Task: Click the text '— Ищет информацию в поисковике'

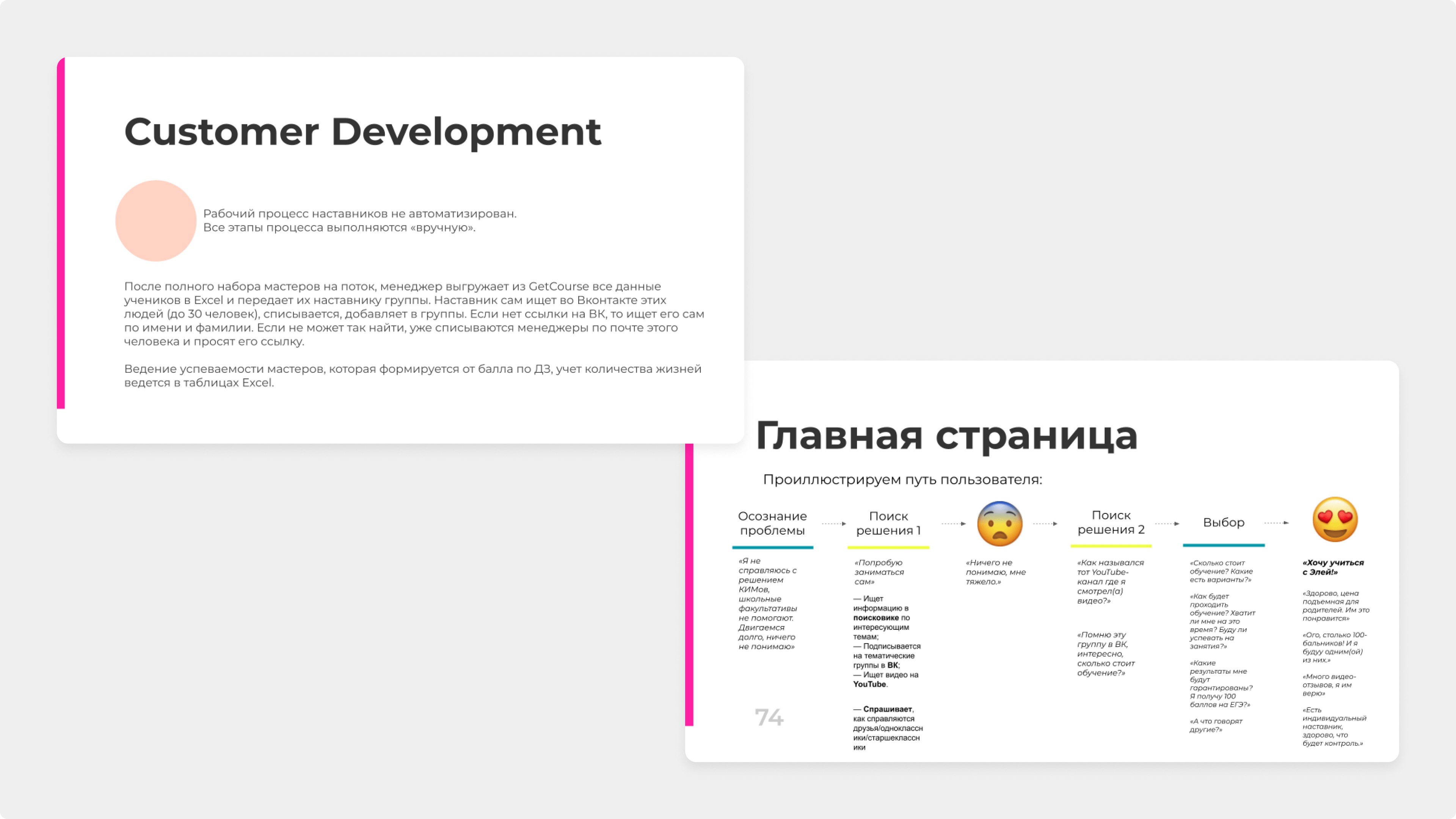Action: click(x=881, y=618)
